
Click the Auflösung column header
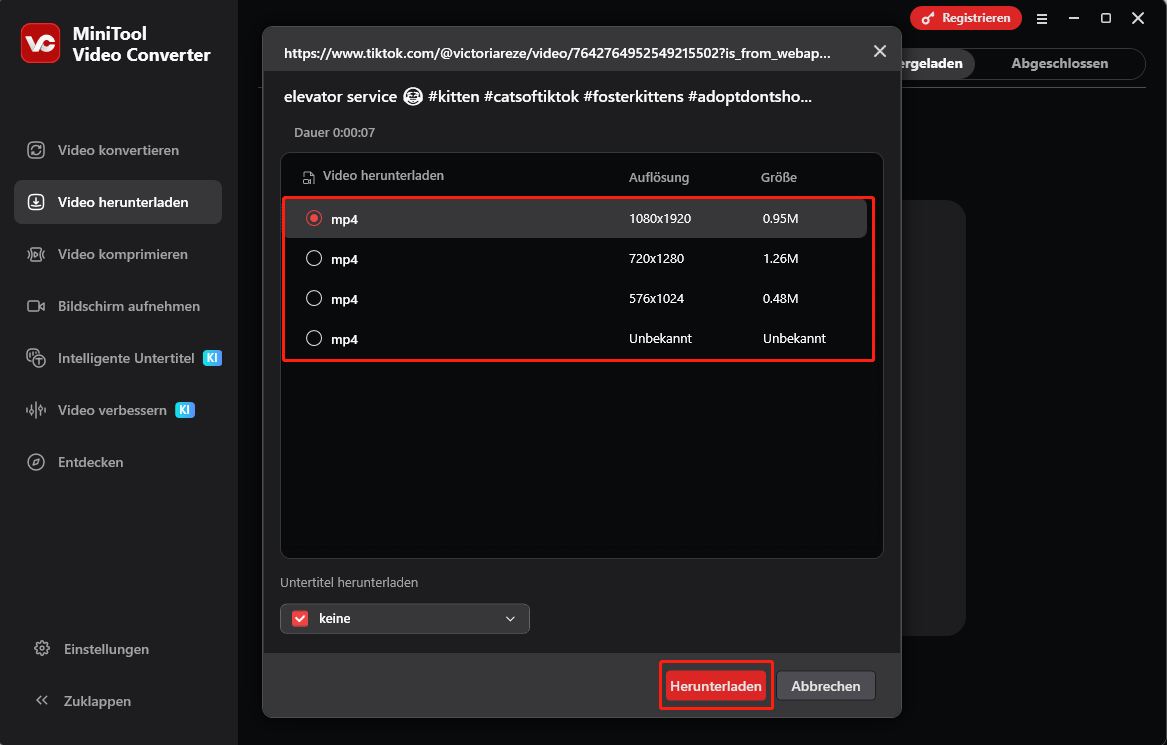659,178
